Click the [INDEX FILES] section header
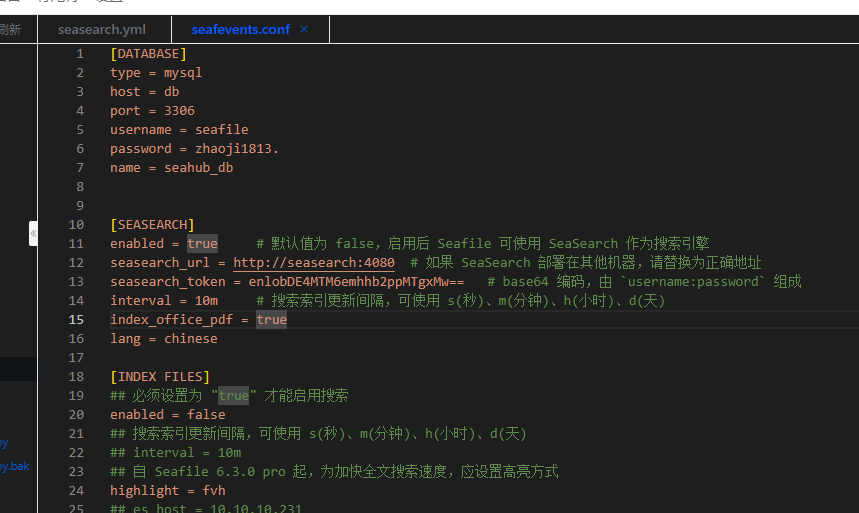859x513 pixels. point(160,377)
